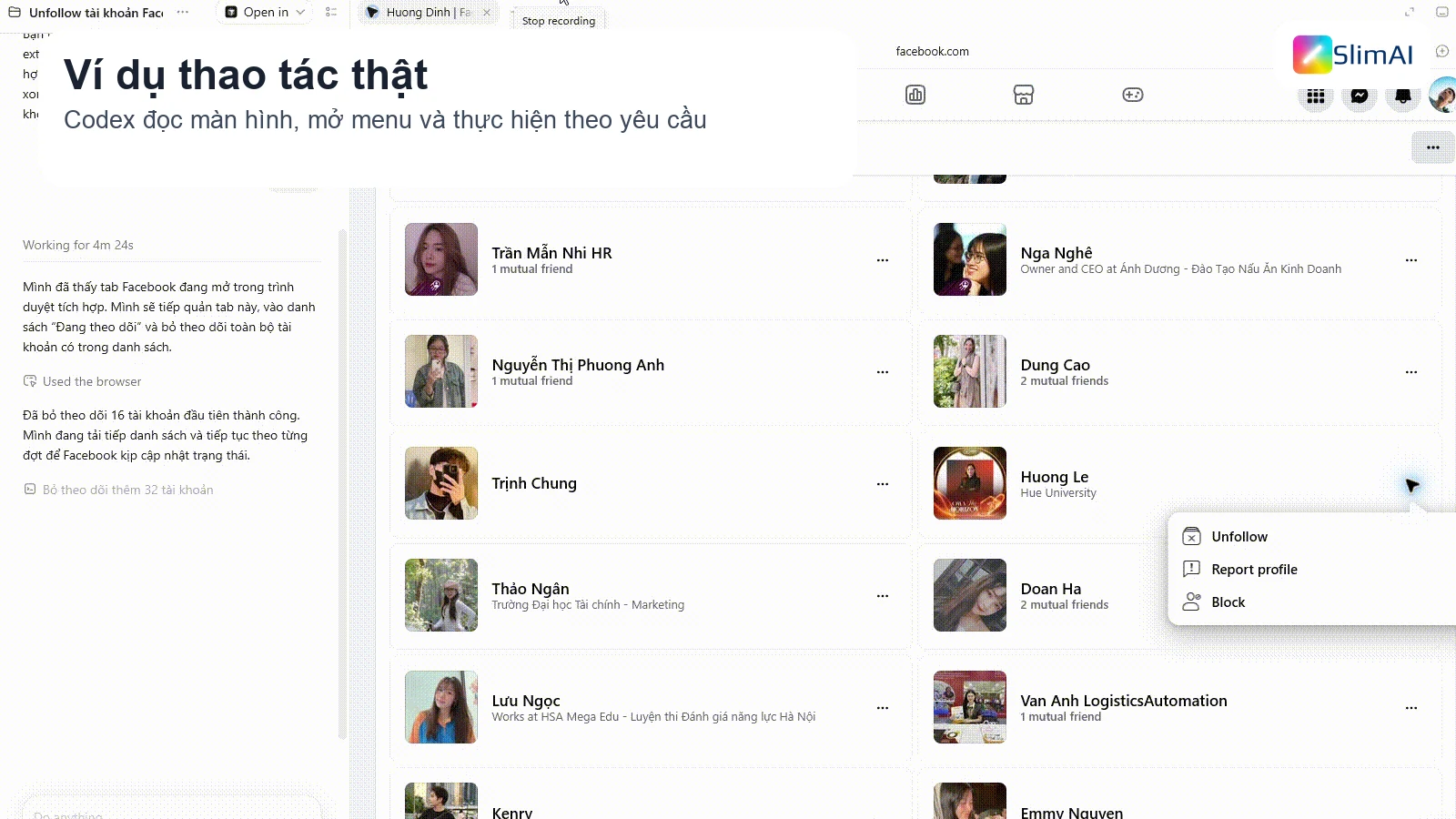Open the Emmy Nguyen name link
1456x819 pixels.
[x=1072, y=813]
